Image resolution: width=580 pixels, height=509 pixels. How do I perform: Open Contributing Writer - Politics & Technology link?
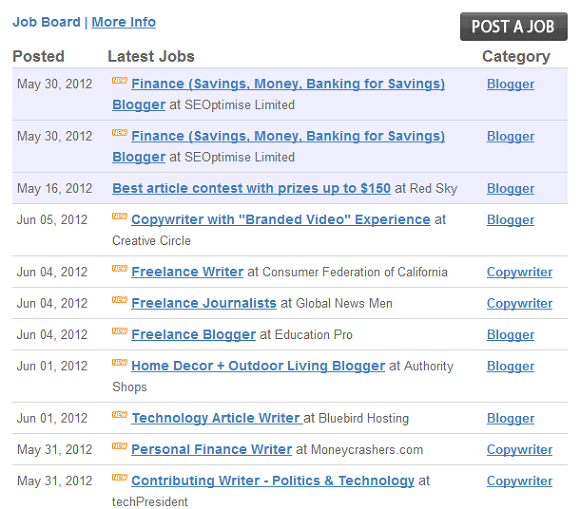point(273,481)
